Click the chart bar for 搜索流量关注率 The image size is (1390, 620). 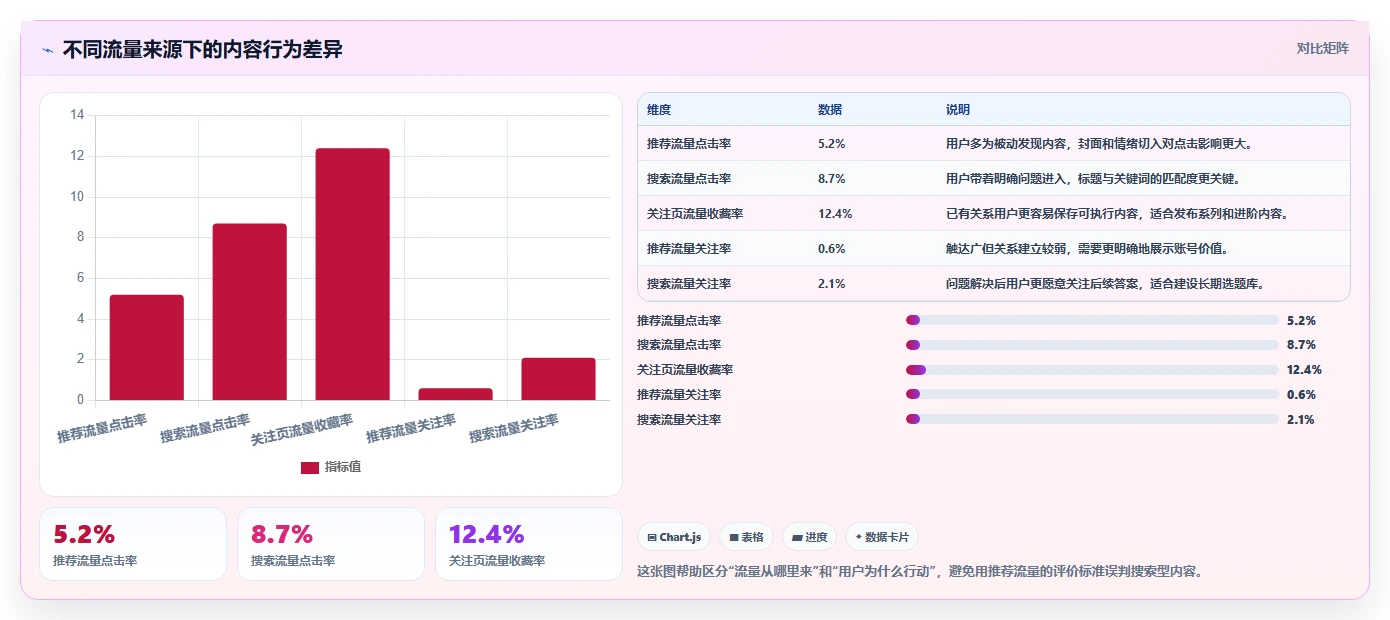pos(559,379)
